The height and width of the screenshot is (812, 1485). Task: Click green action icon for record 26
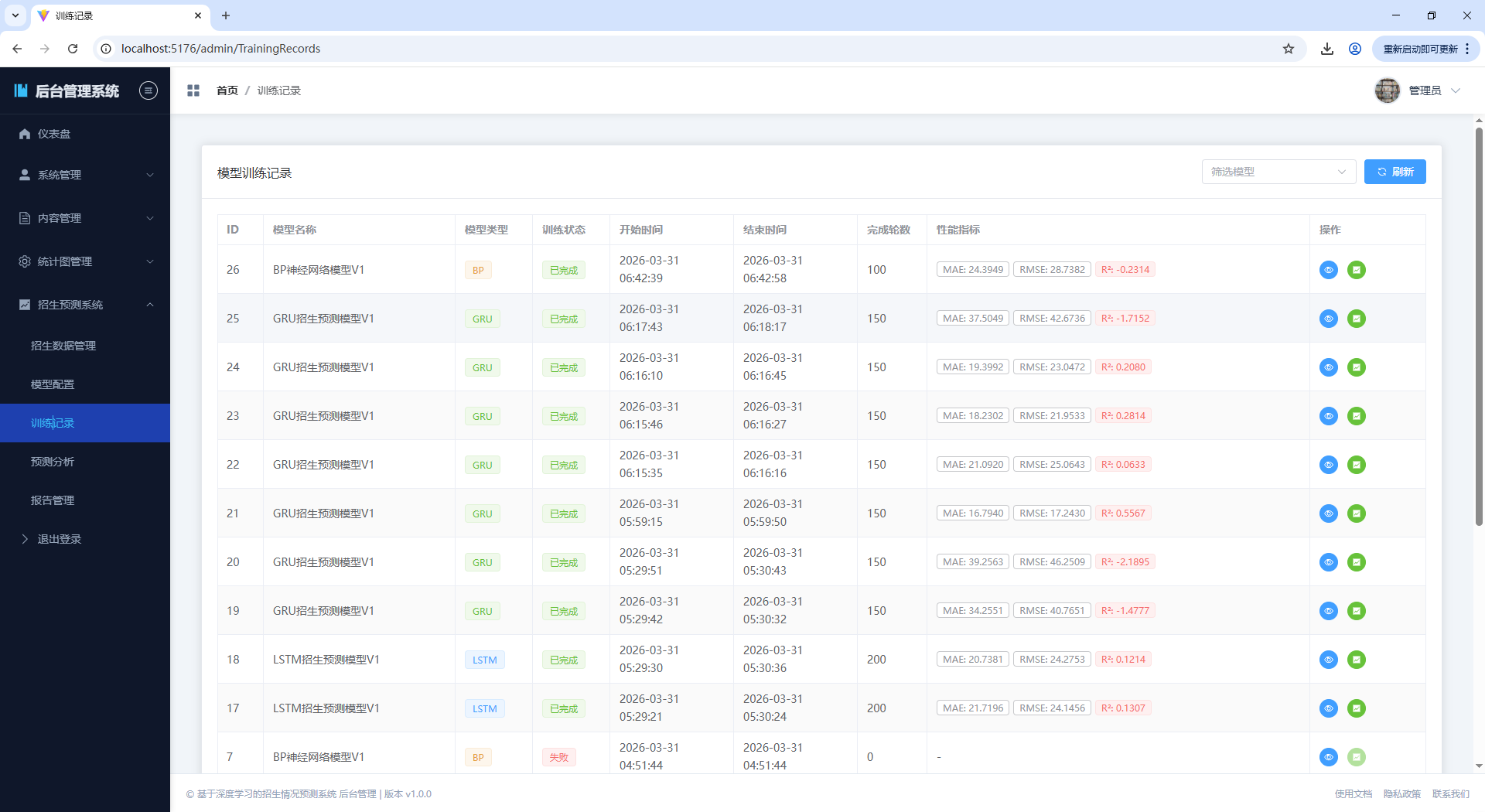[x=1356, y=270]
